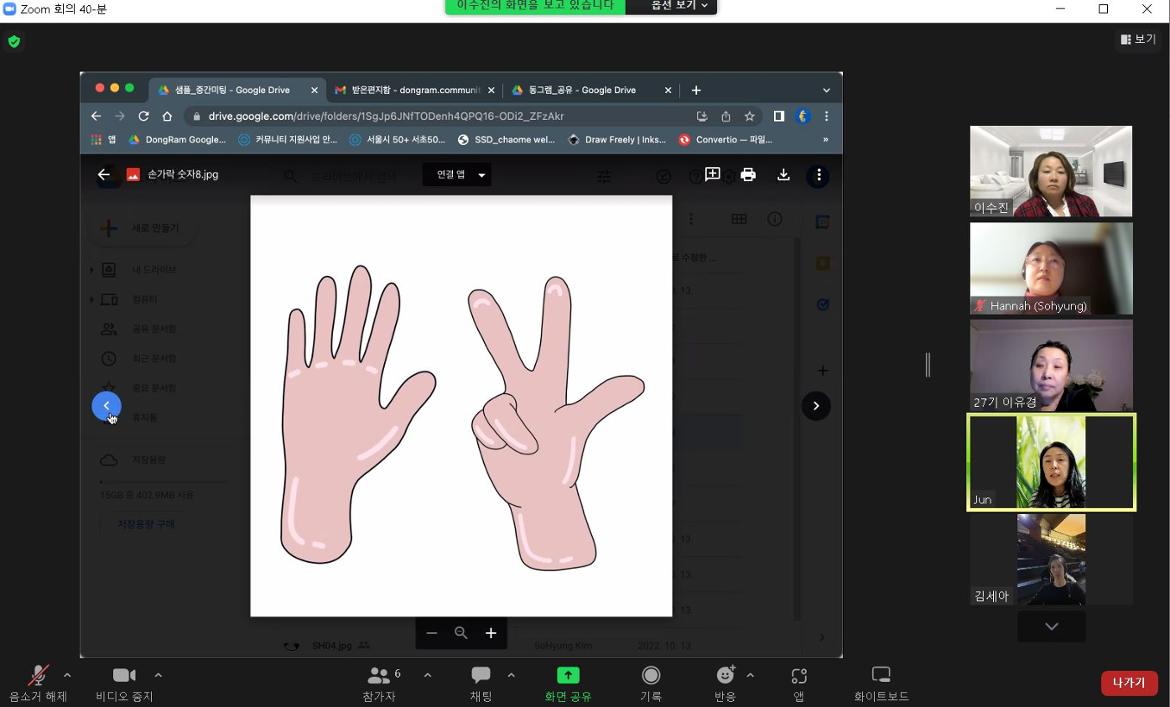Click the green share screen button

pyautogui.click(x=568, y=676)
